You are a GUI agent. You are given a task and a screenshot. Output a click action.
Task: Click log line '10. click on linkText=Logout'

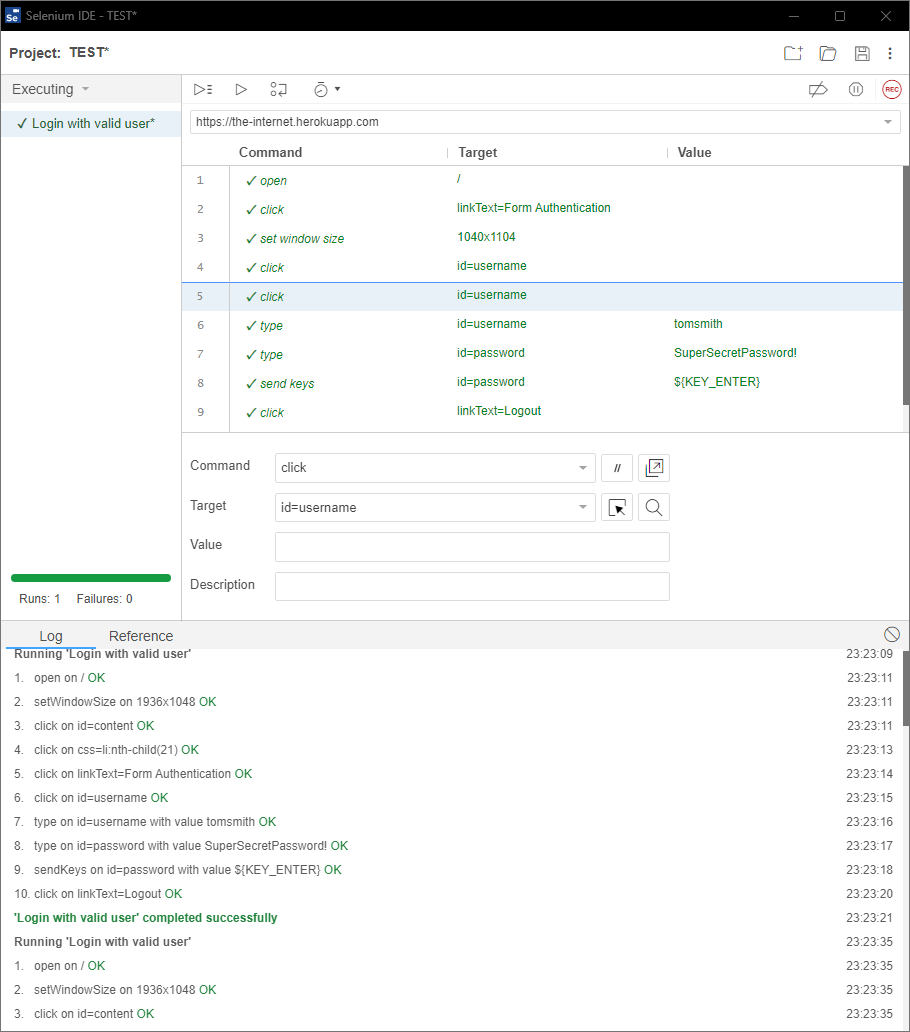98,894
